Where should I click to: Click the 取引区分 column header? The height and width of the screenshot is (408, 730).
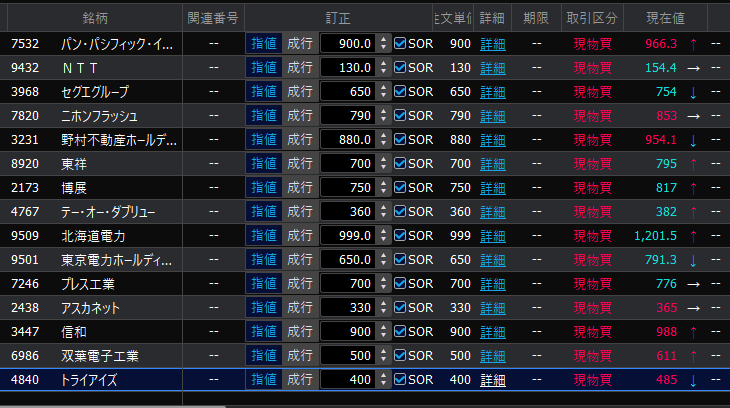(x=592, y=18)
